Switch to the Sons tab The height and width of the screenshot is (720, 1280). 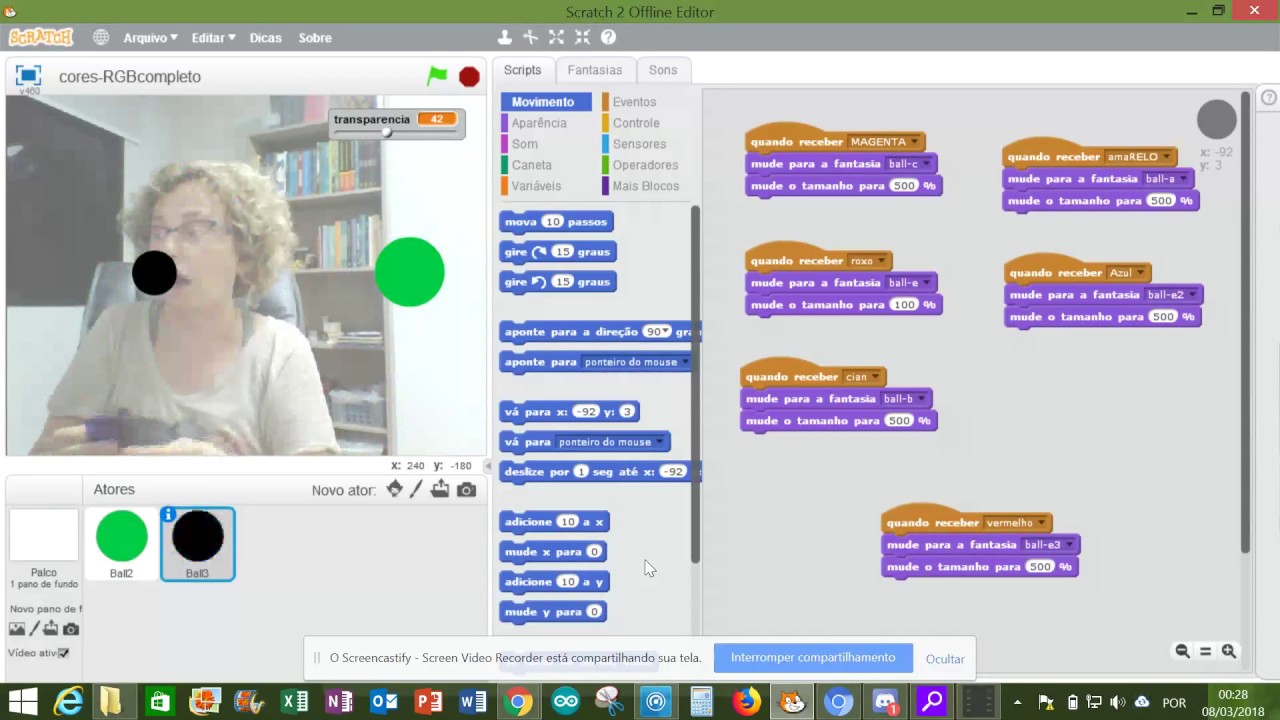[663, 70]
